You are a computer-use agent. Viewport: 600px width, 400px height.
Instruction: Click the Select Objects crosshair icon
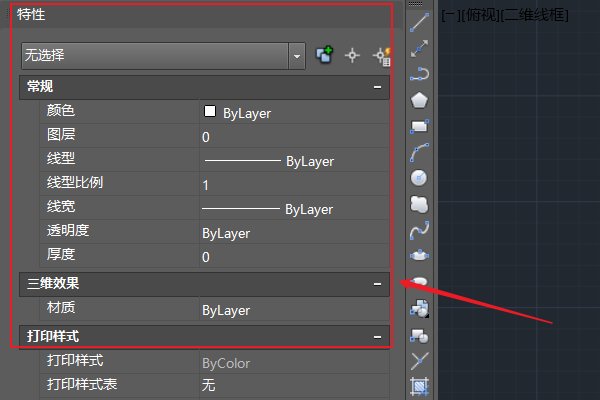coord(352,56)
